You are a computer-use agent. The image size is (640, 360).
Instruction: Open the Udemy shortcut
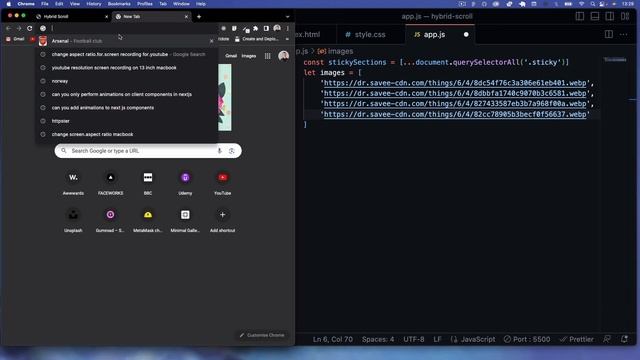185,183
